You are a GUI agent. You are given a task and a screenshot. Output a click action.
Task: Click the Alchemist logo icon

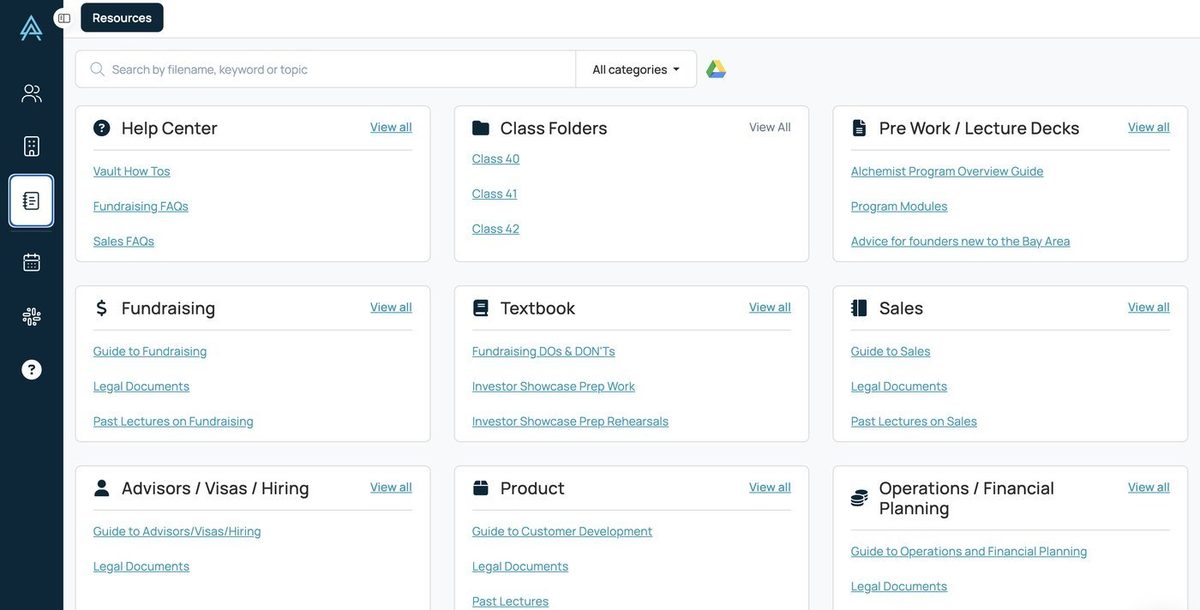(31, 28)
